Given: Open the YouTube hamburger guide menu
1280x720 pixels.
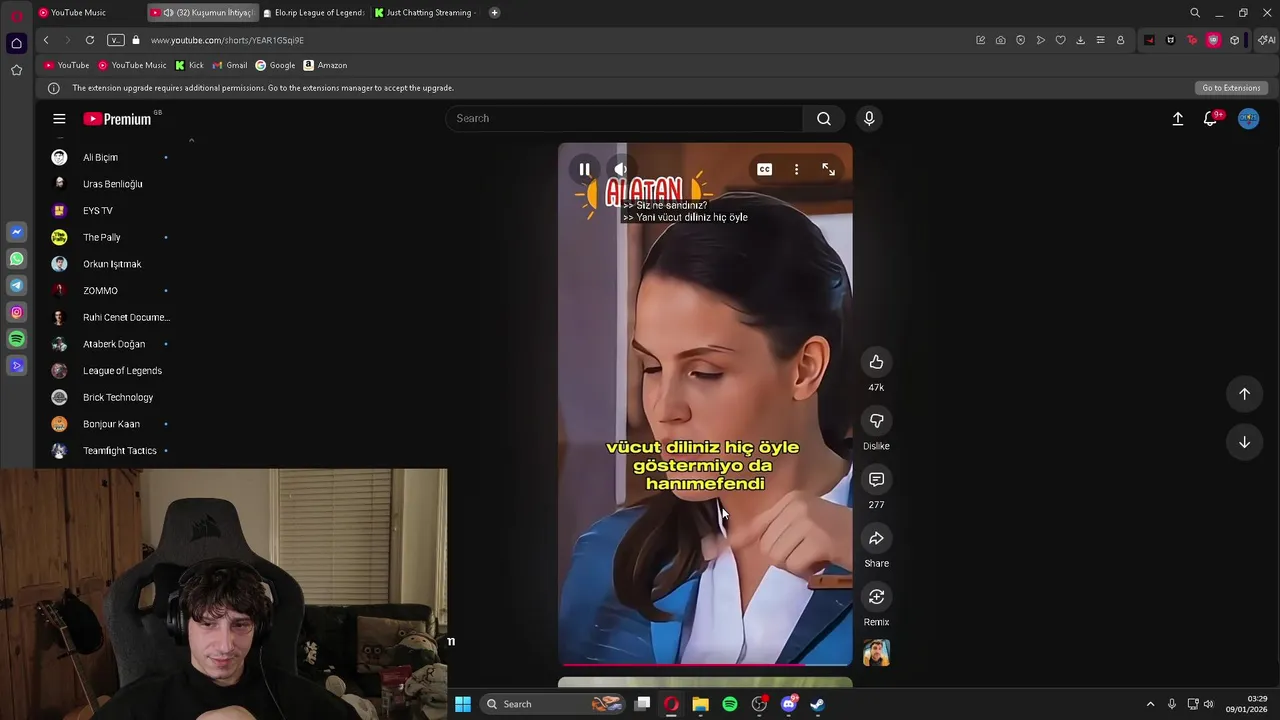Looking at the screenshot, I should (x=59, y=119).
